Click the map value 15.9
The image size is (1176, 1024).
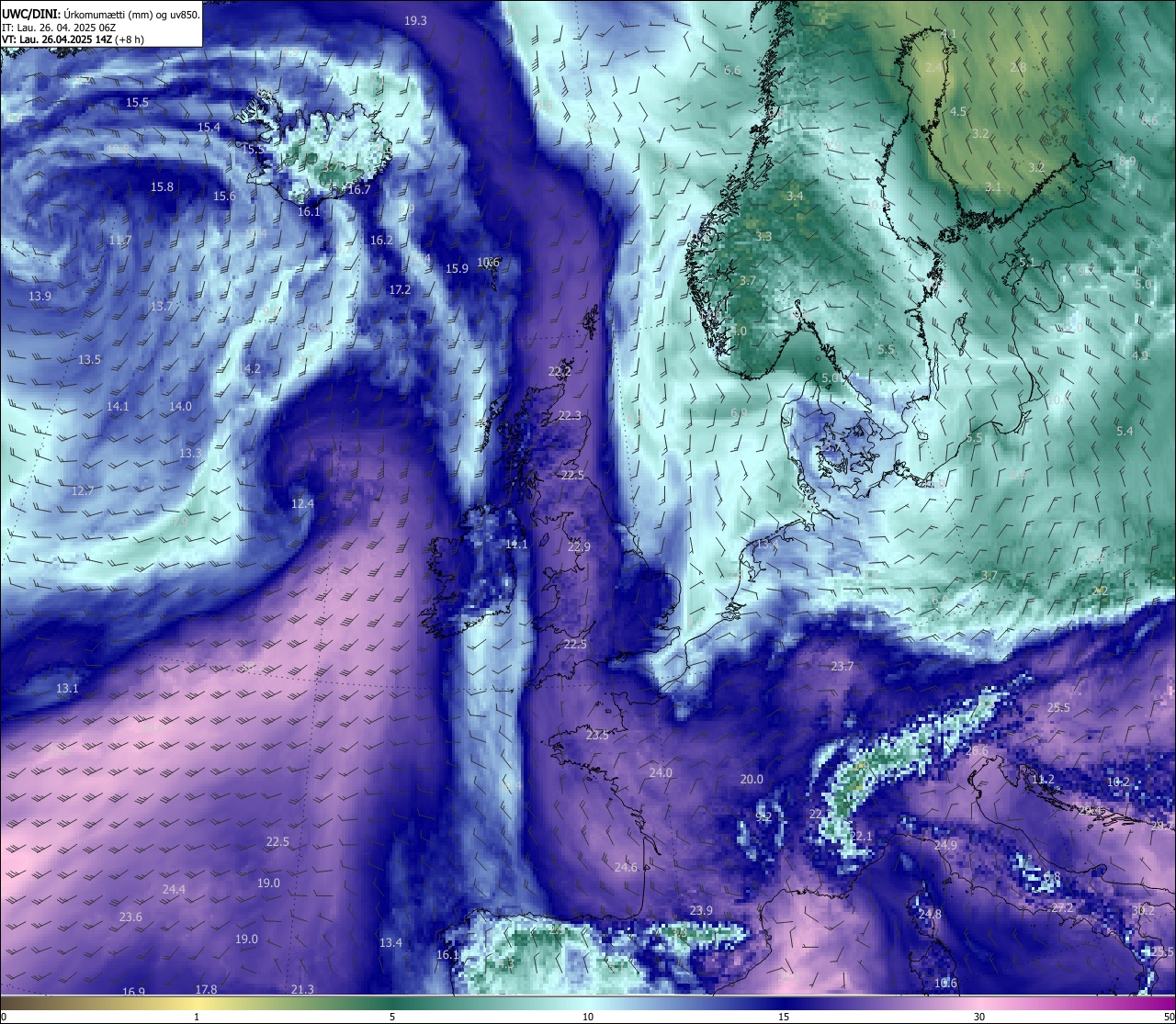[x=457, y=268]
